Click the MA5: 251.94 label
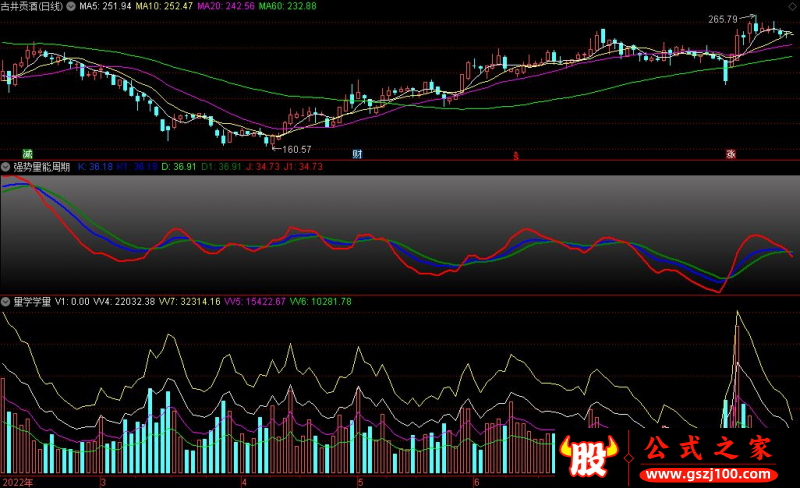The image size is (800, 488). [x=105, y=7]
